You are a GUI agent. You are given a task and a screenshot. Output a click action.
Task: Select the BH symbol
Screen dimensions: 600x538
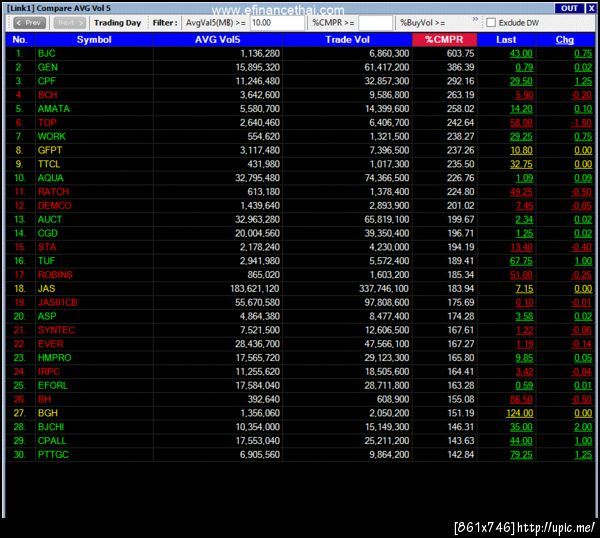(44, 399)
